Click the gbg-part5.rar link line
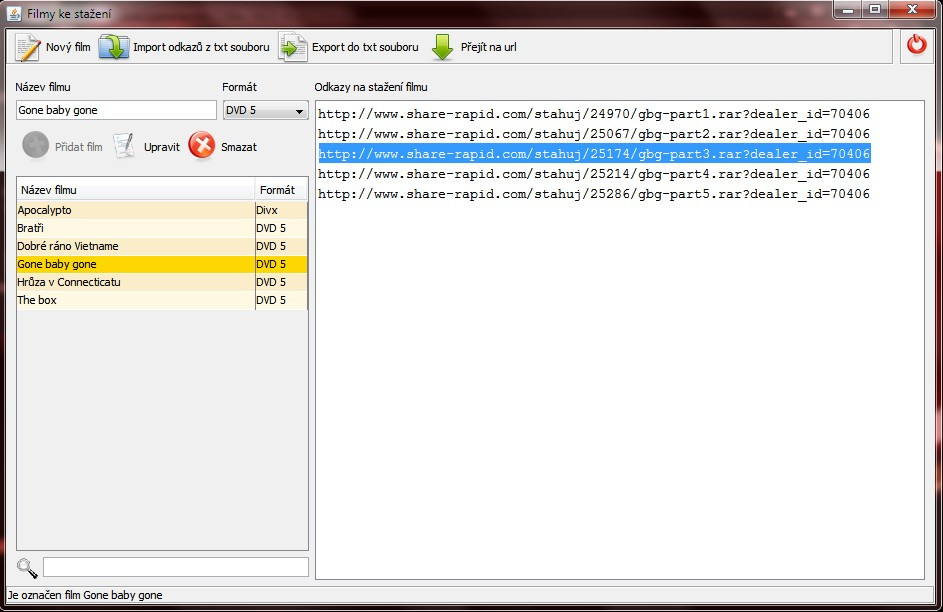943x612 pixels. [594, 194]
